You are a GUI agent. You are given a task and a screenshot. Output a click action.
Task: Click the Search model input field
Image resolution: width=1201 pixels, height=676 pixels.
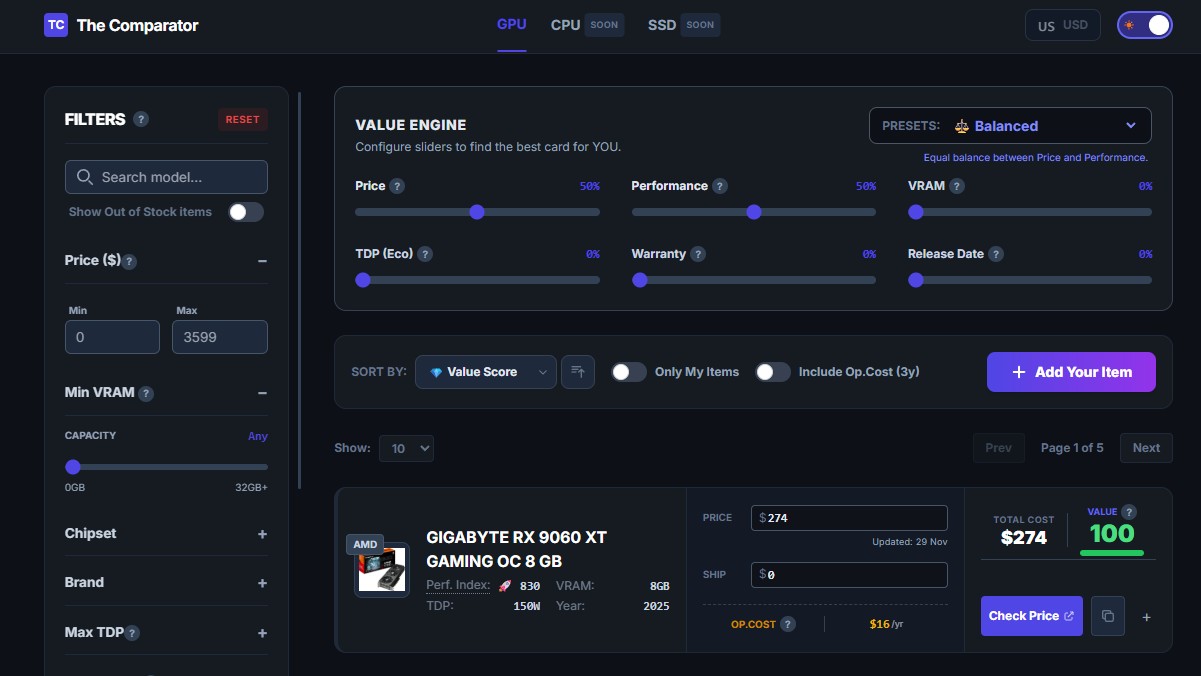[166, 177]
